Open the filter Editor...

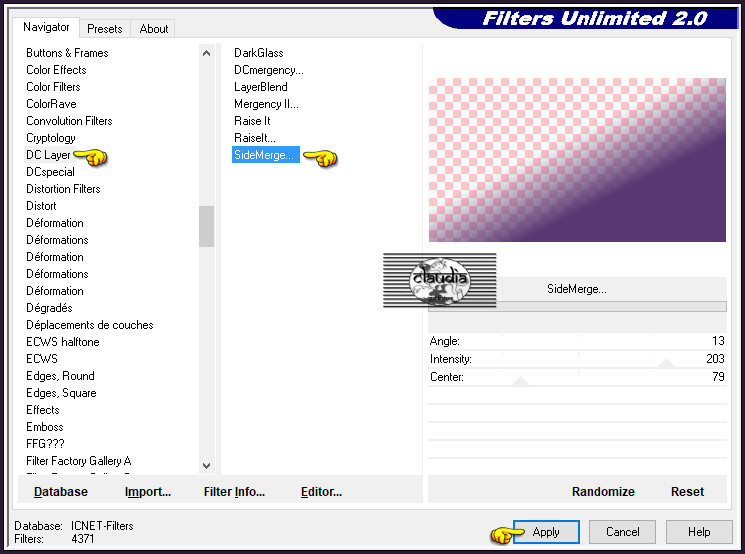[x=321, y=492]
